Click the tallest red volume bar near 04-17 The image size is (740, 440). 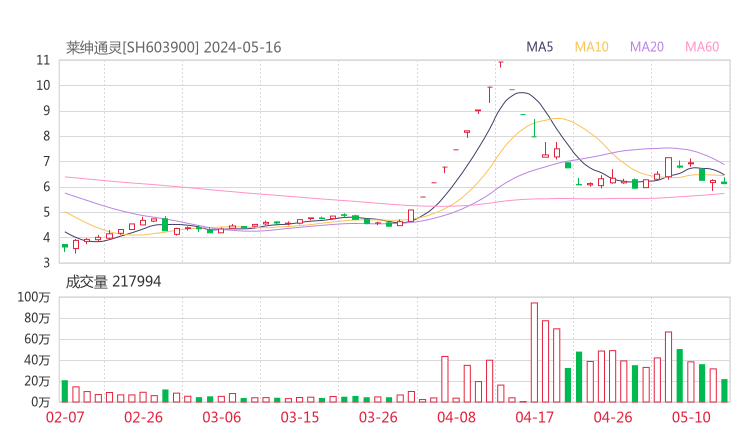point(534,353)
